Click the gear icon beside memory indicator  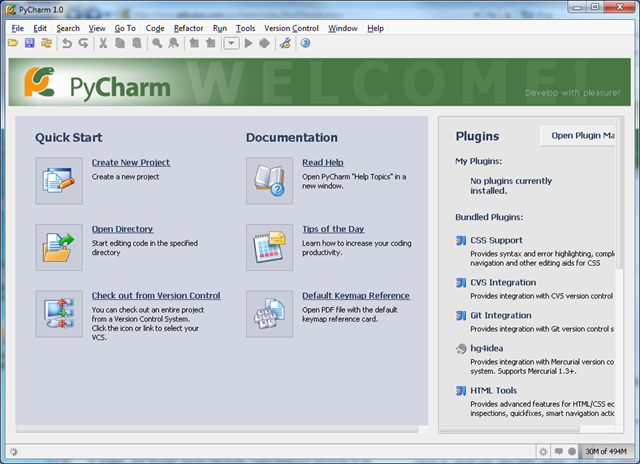coord(543,451)
